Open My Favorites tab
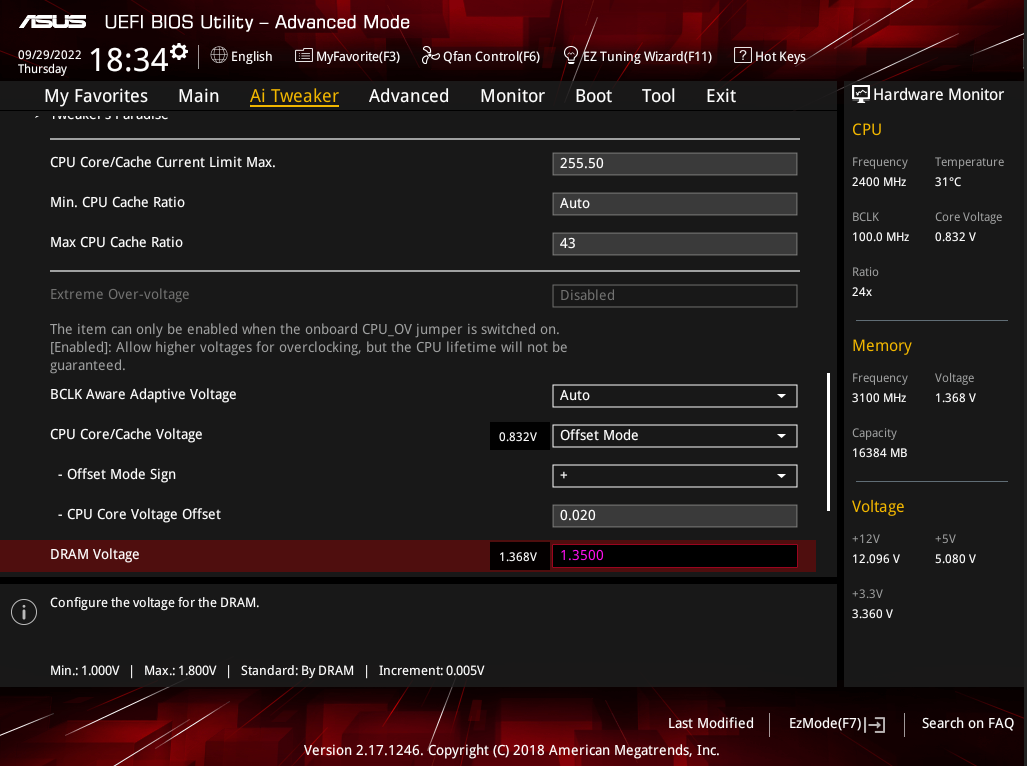Viewport: 1027px width, 766px height. 96,96
